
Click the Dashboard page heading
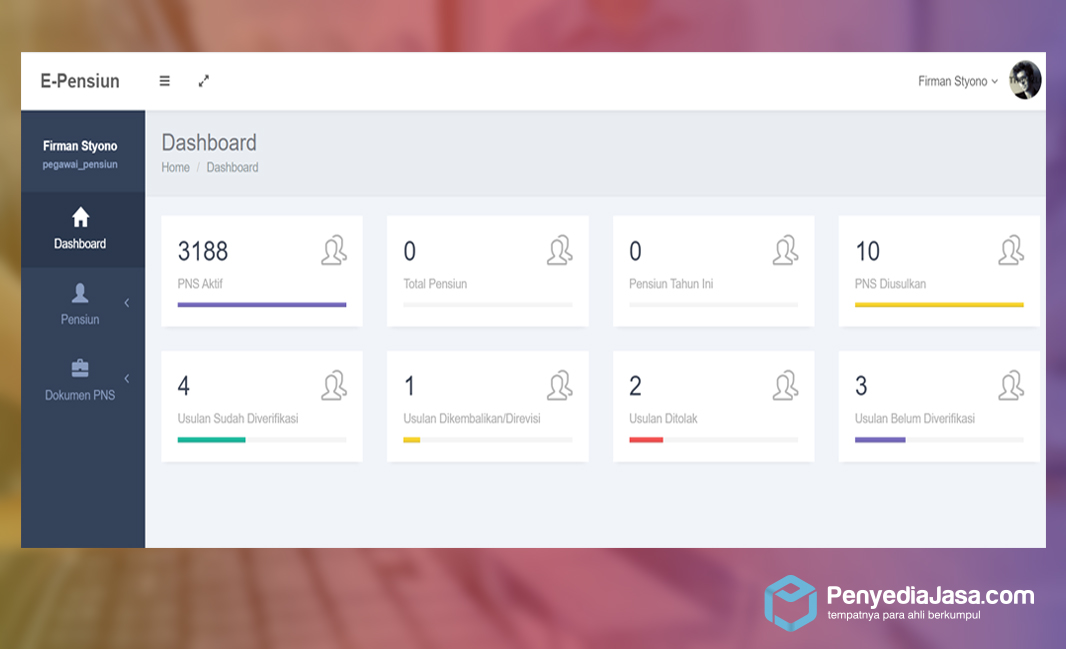tap(209, 143)
